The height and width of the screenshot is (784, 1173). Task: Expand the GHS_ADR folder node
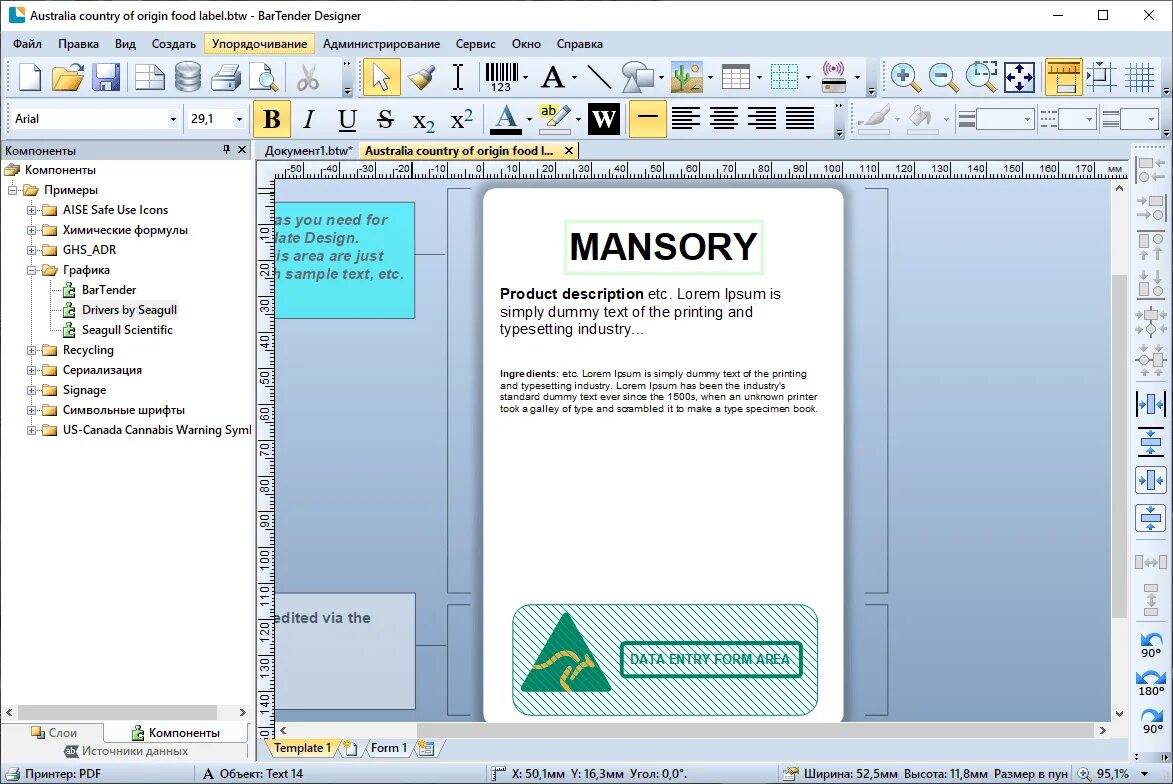pyautogui.click(x=31, y=250)
